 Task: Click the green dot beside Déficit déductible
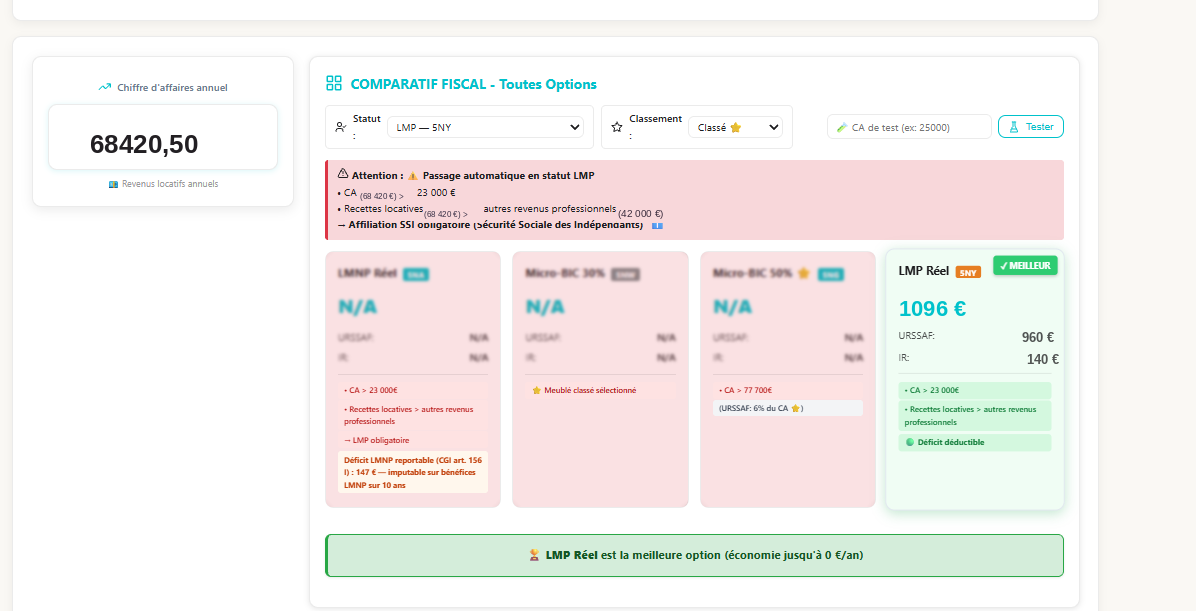click(909, 442)
